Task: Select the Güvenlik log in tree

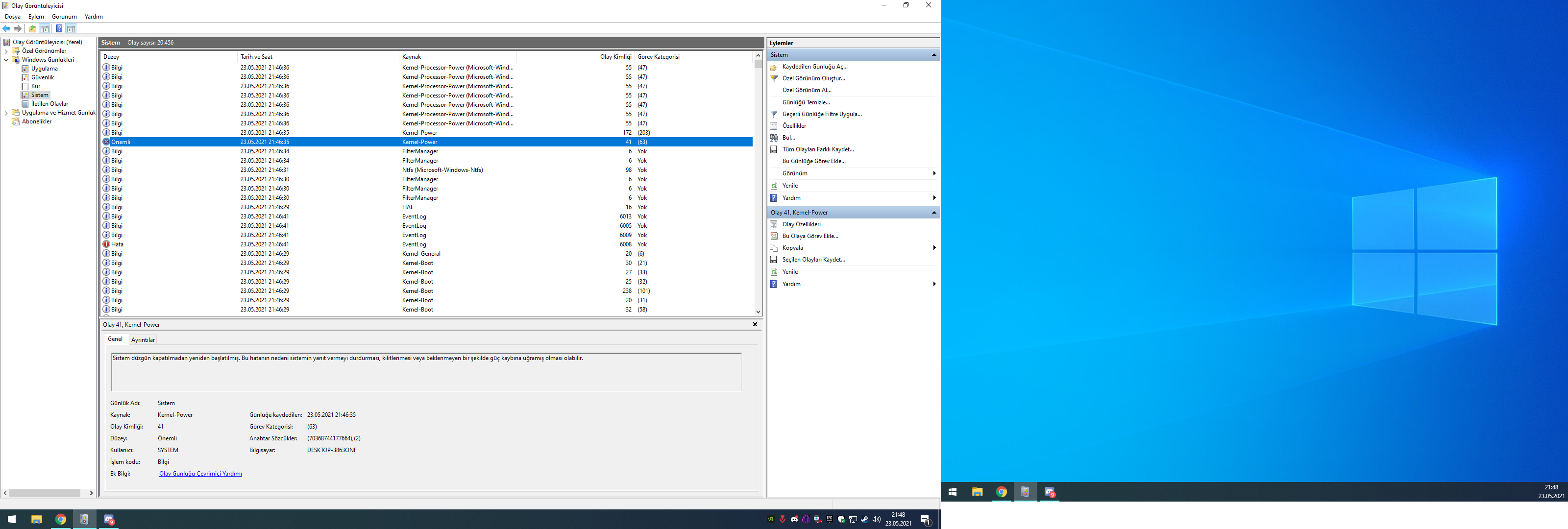Action: (43, 77)
